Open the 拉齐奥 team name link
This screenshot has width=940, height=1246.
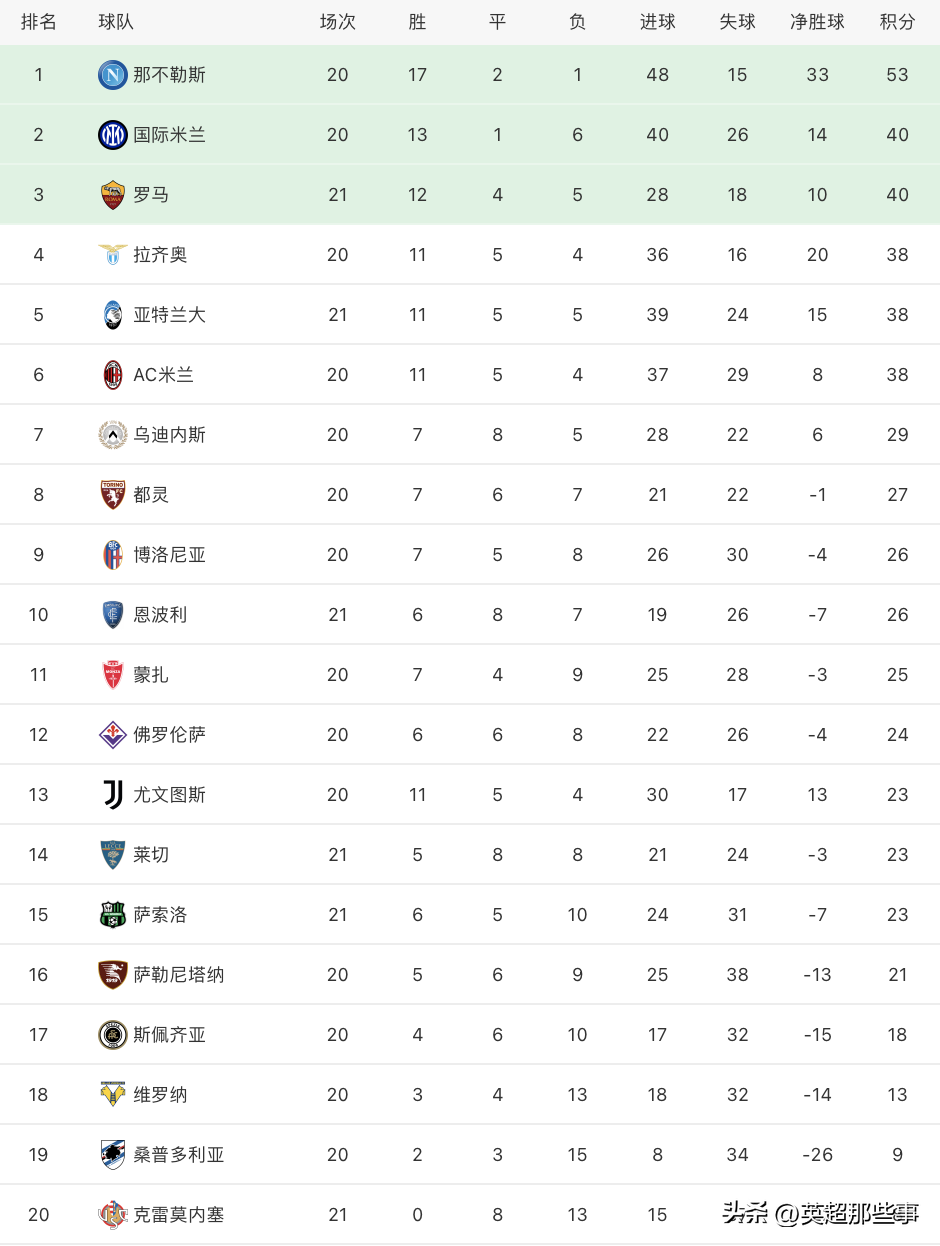[x=160, y=255]
